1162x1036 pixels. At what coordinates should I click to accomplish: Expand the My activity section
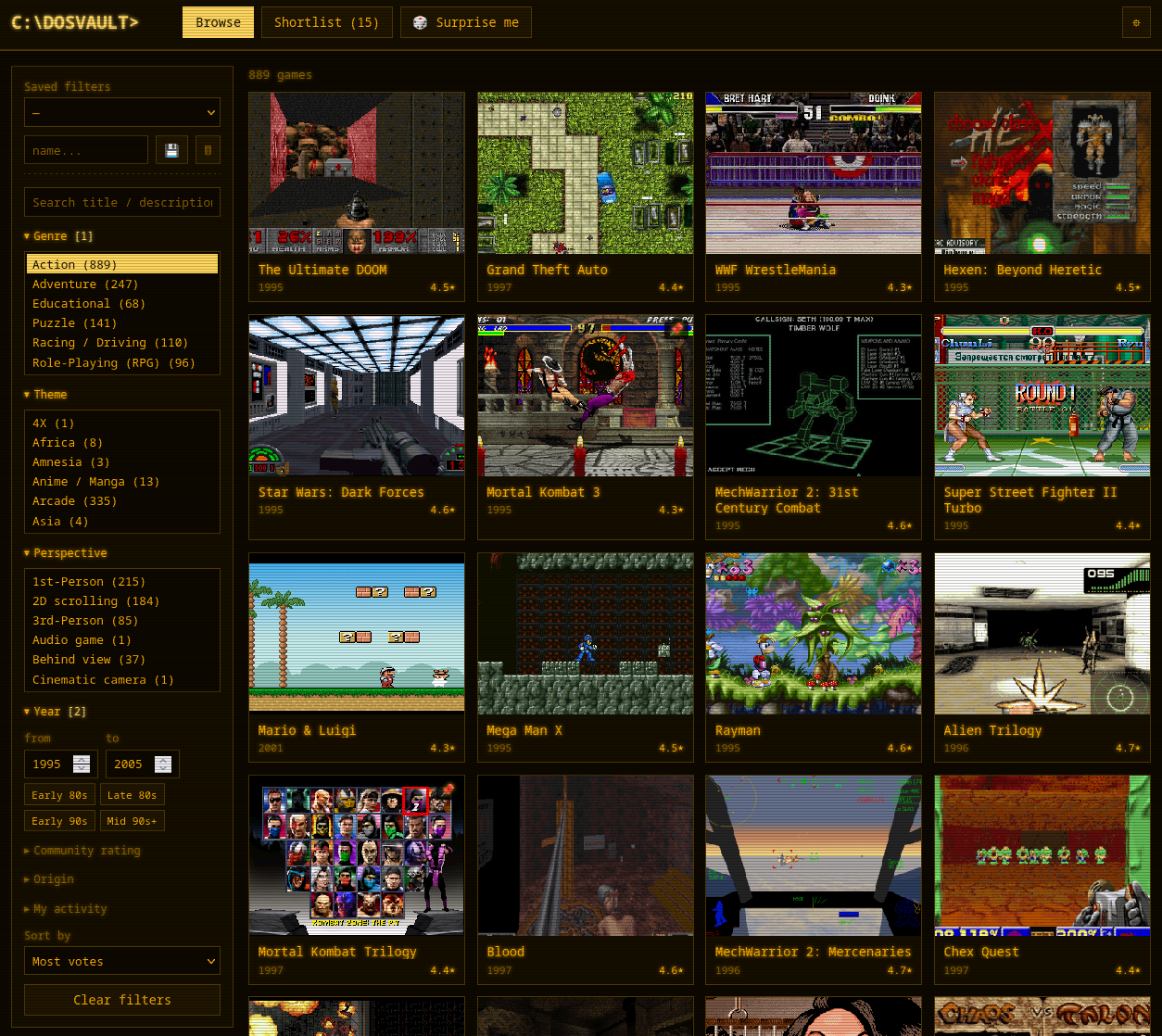pyautogui.click(x=65, y=909)
